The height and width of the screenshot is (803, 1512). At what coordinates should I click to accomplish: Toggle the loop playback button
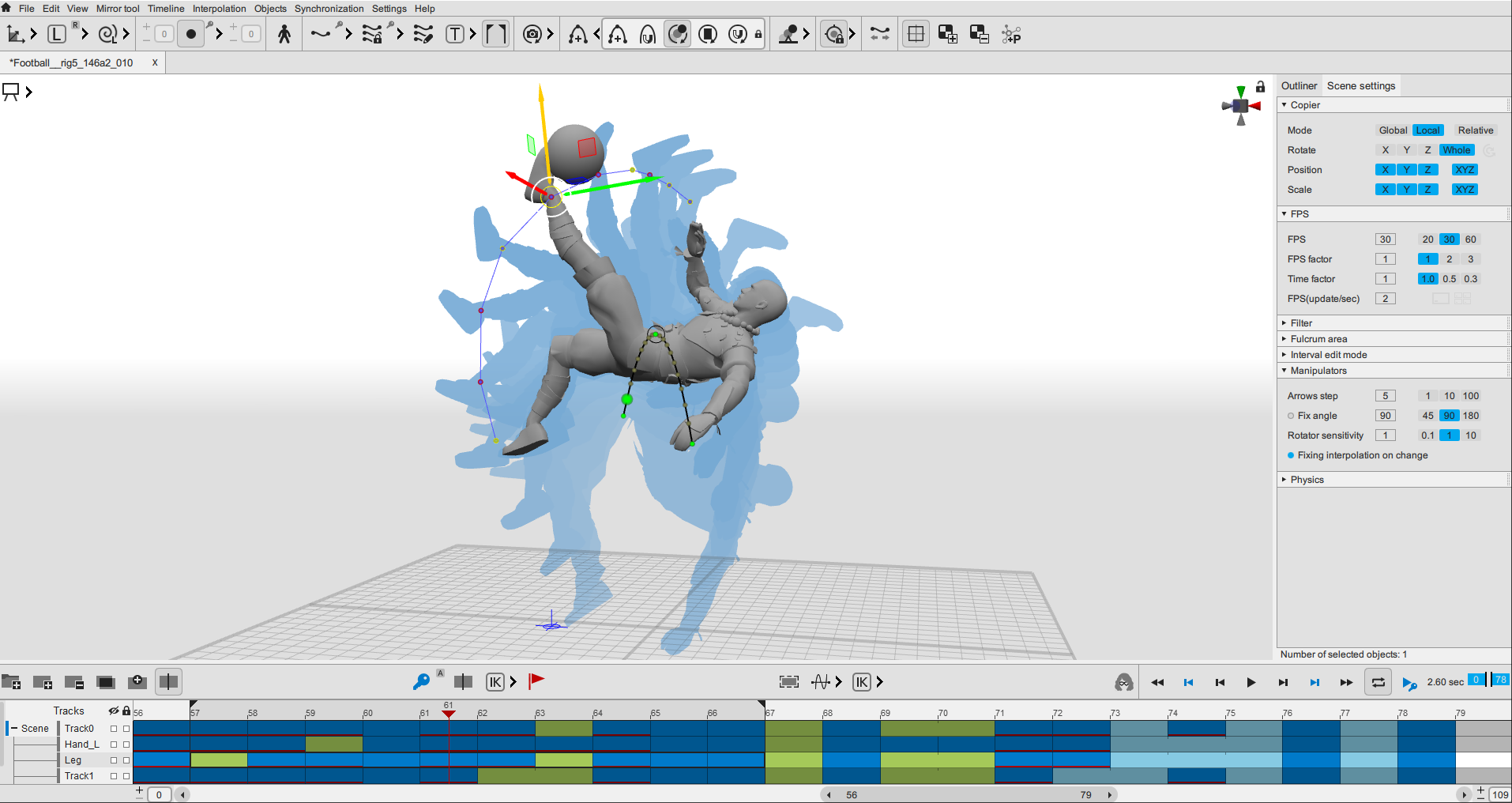1378,682
